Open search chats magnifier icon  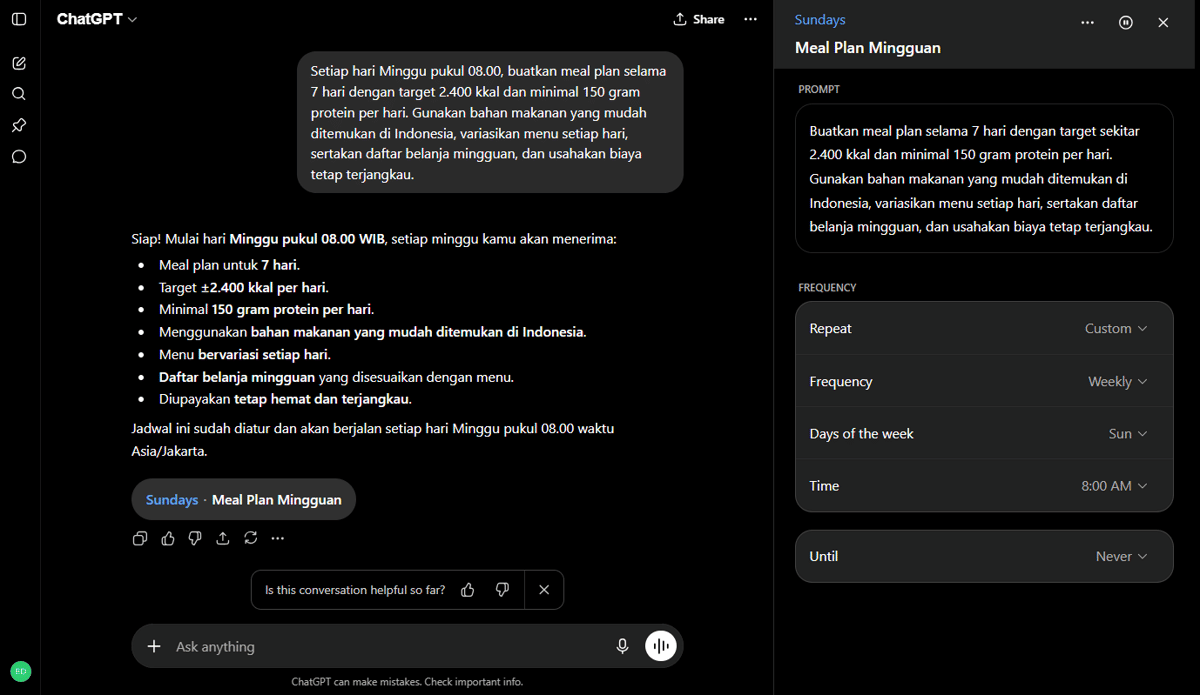coord(19,94)
